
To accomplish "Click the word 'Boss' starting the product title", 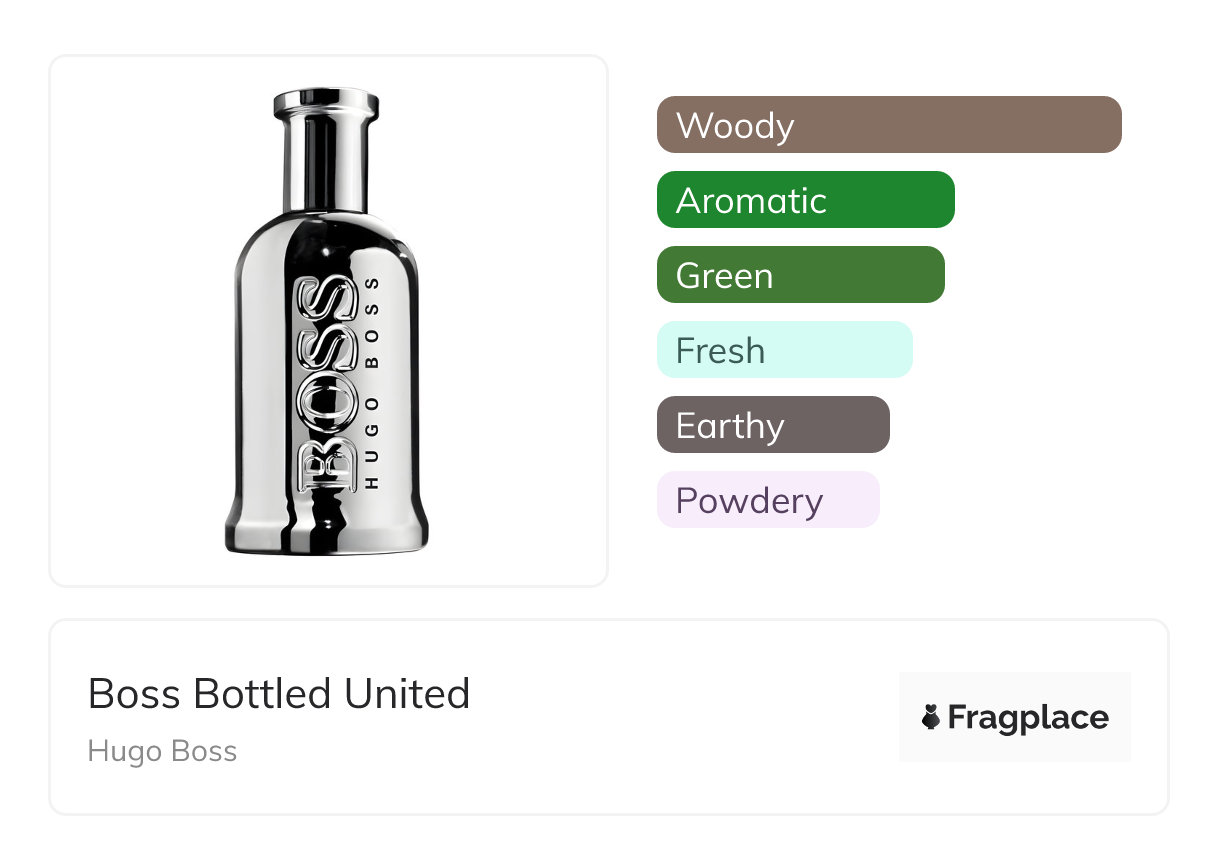I will 134,694.
